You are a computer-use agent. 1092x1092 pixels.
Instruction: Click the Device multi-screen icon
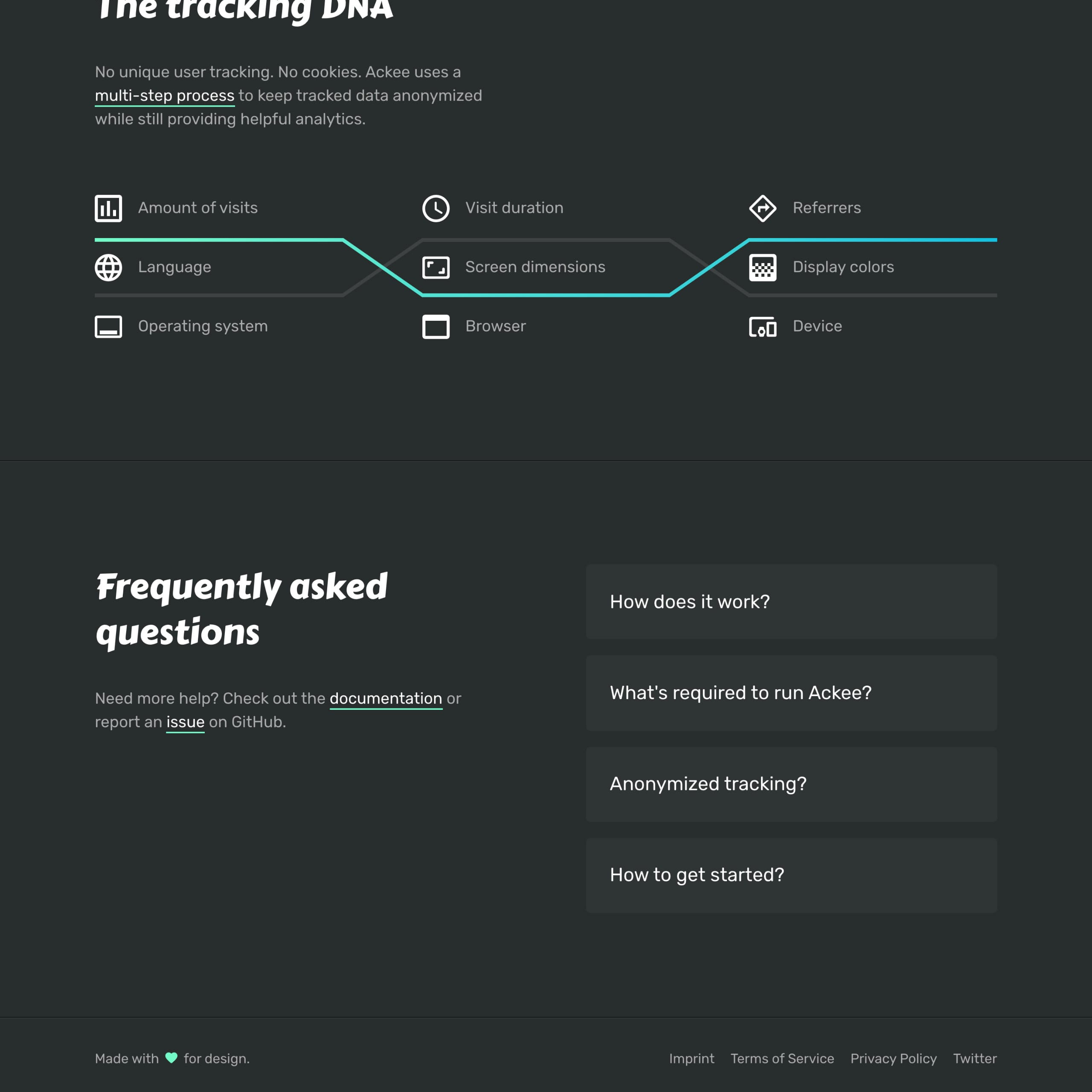coord(762,327)
